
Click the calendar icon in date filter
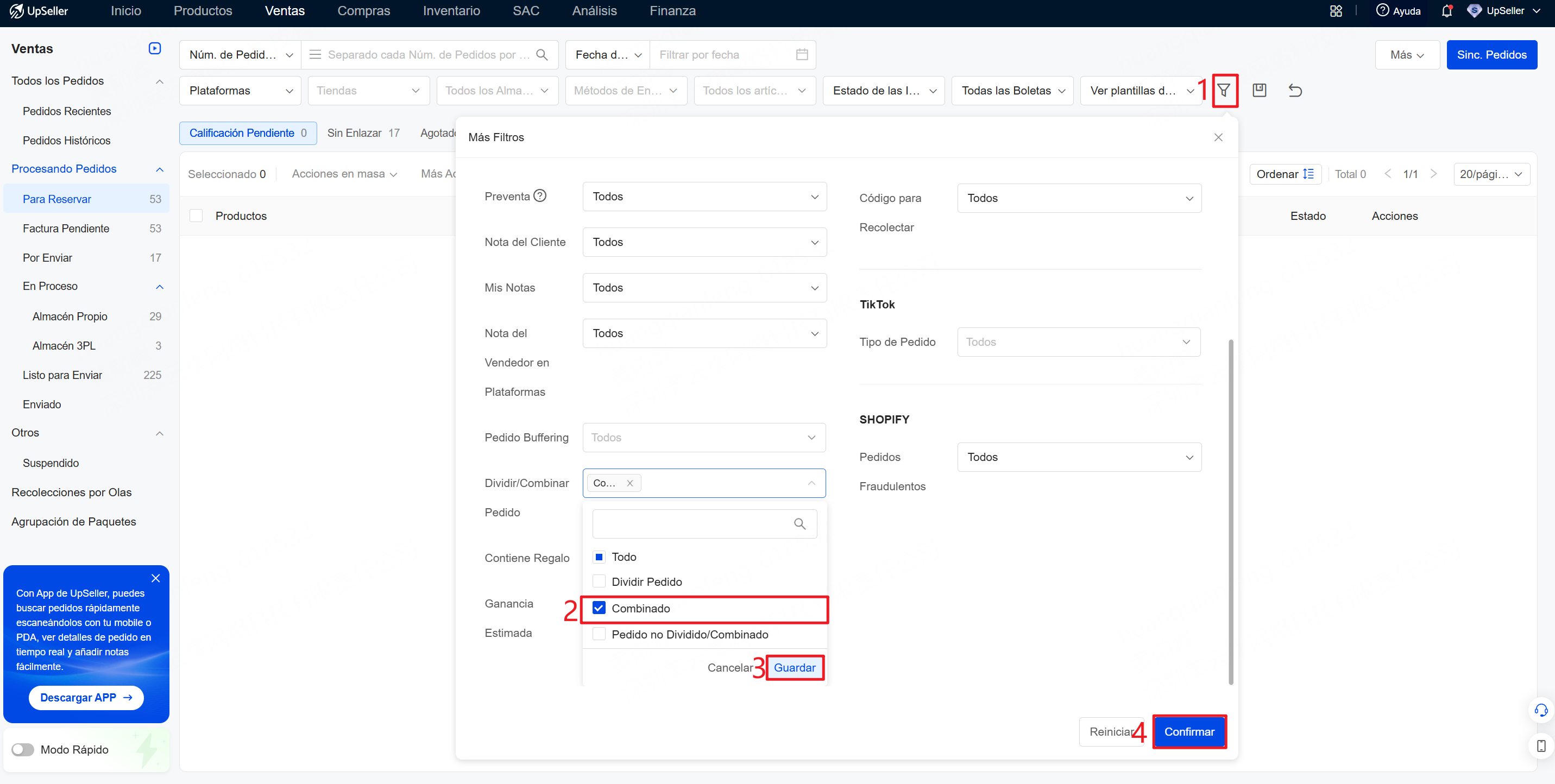[802, 55]
